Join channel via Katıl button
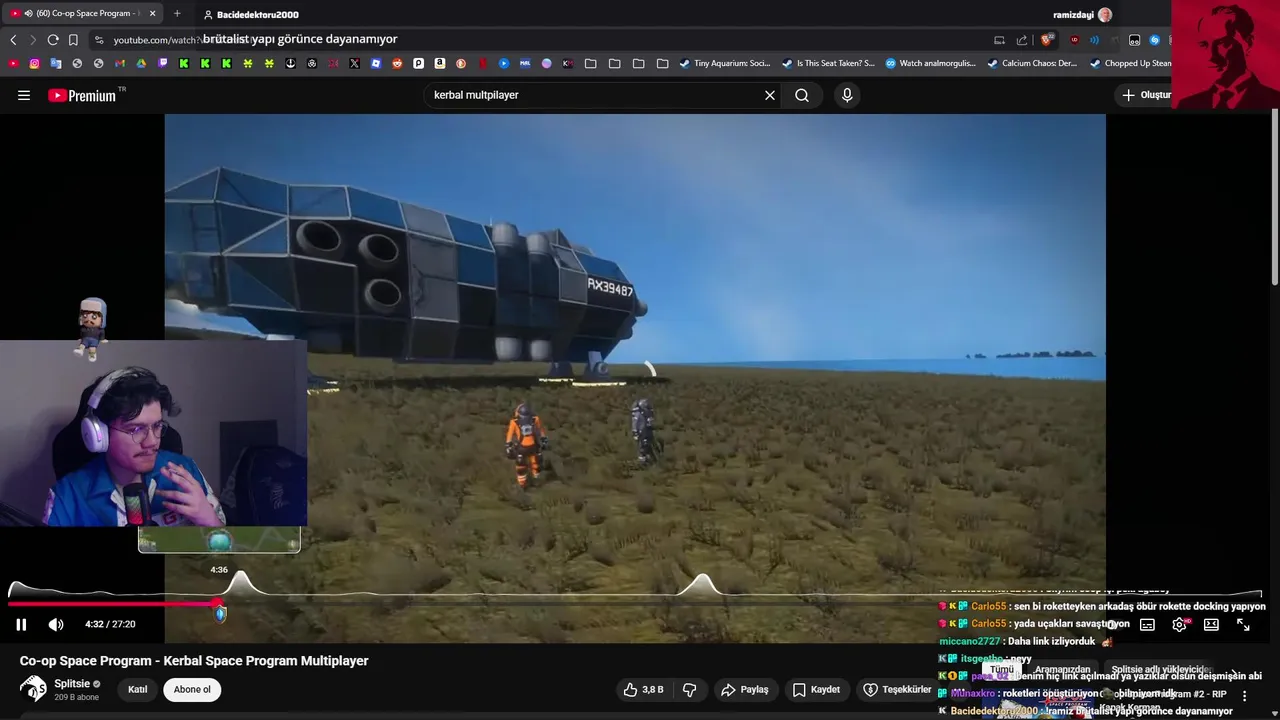Viewport: 1280px width, 720px height. (138, 689)
